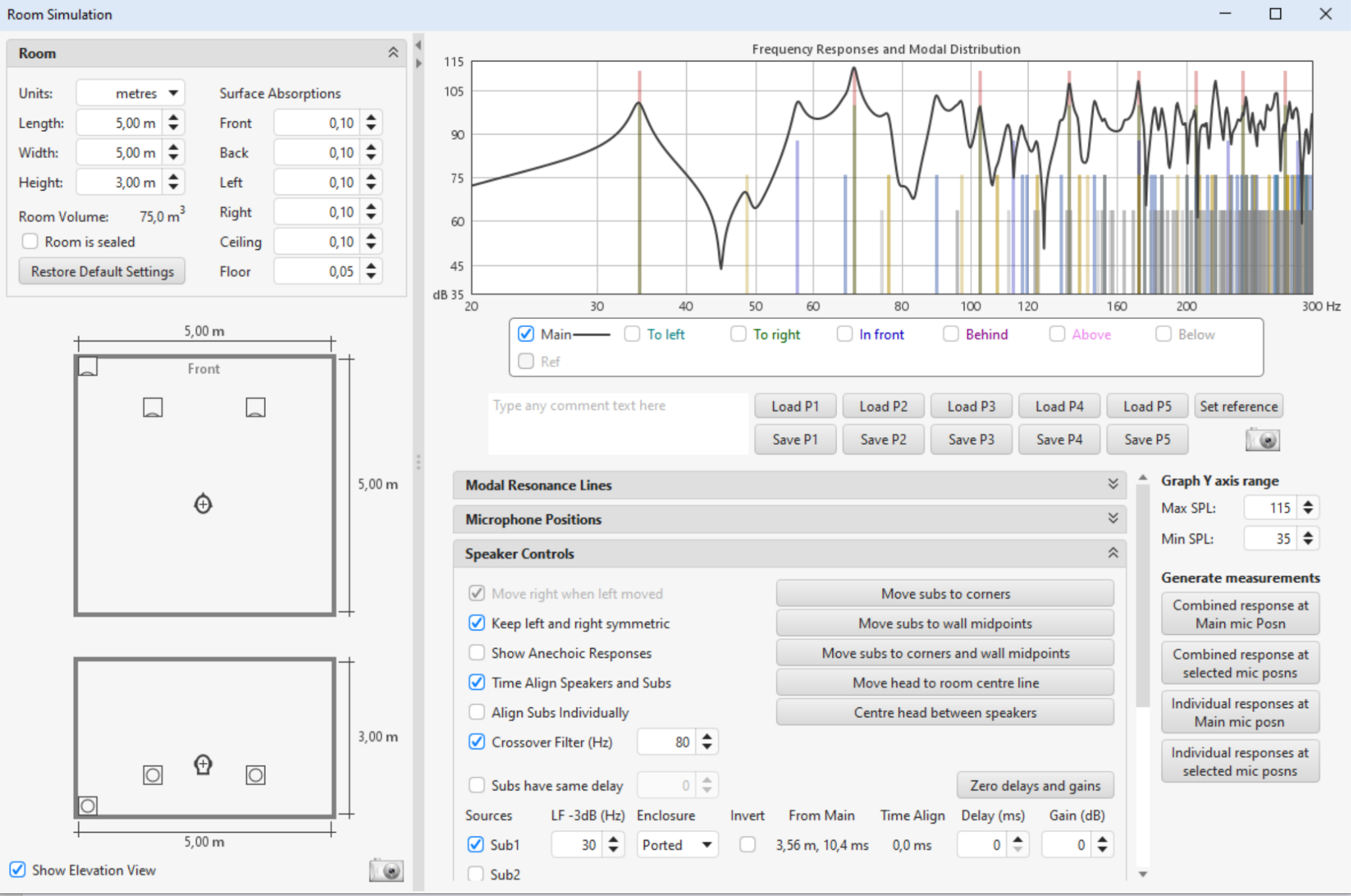The width and height of the screenshot is (1351, 896).
Task: Click Save P3 button
Action: click(x=971, y=439)
